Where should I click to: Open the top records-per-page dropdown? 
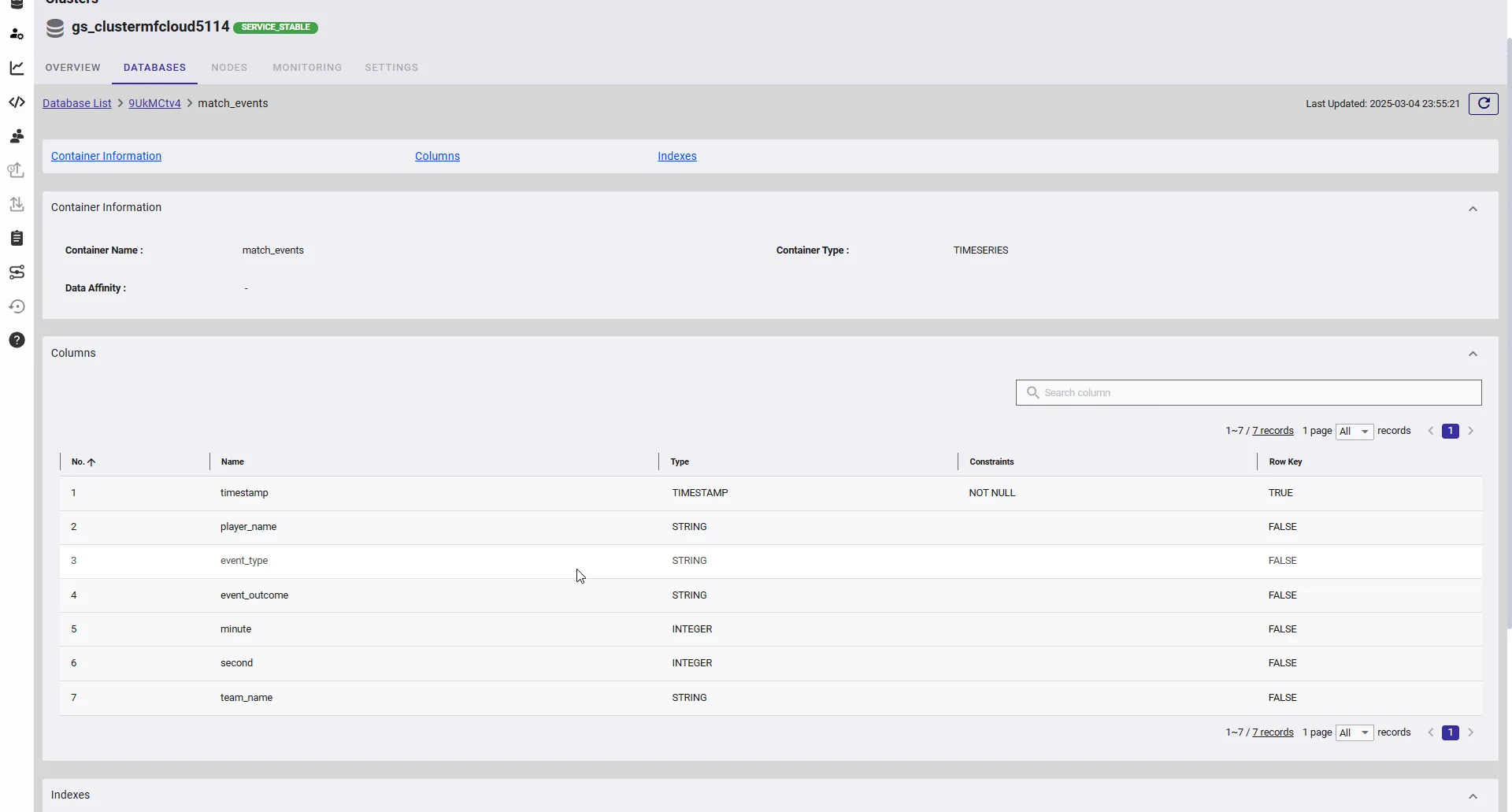pos(1354,432)
